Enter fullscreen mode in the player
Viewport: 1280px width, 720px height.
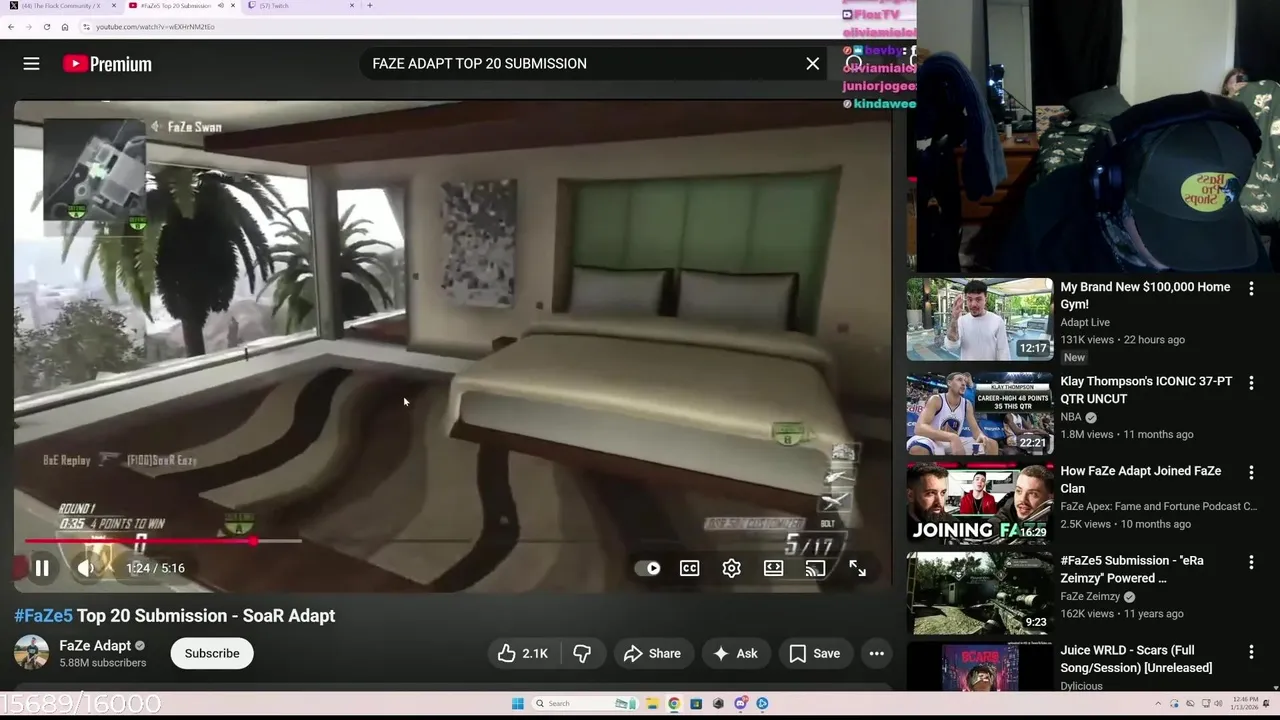coord(858,568)
